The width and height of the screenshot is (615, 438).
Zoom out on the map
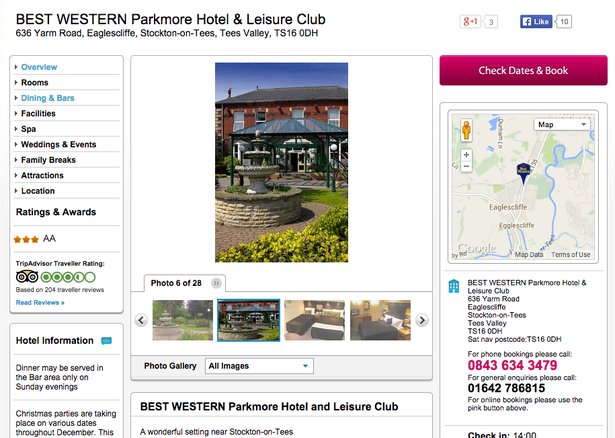[466, 166]
